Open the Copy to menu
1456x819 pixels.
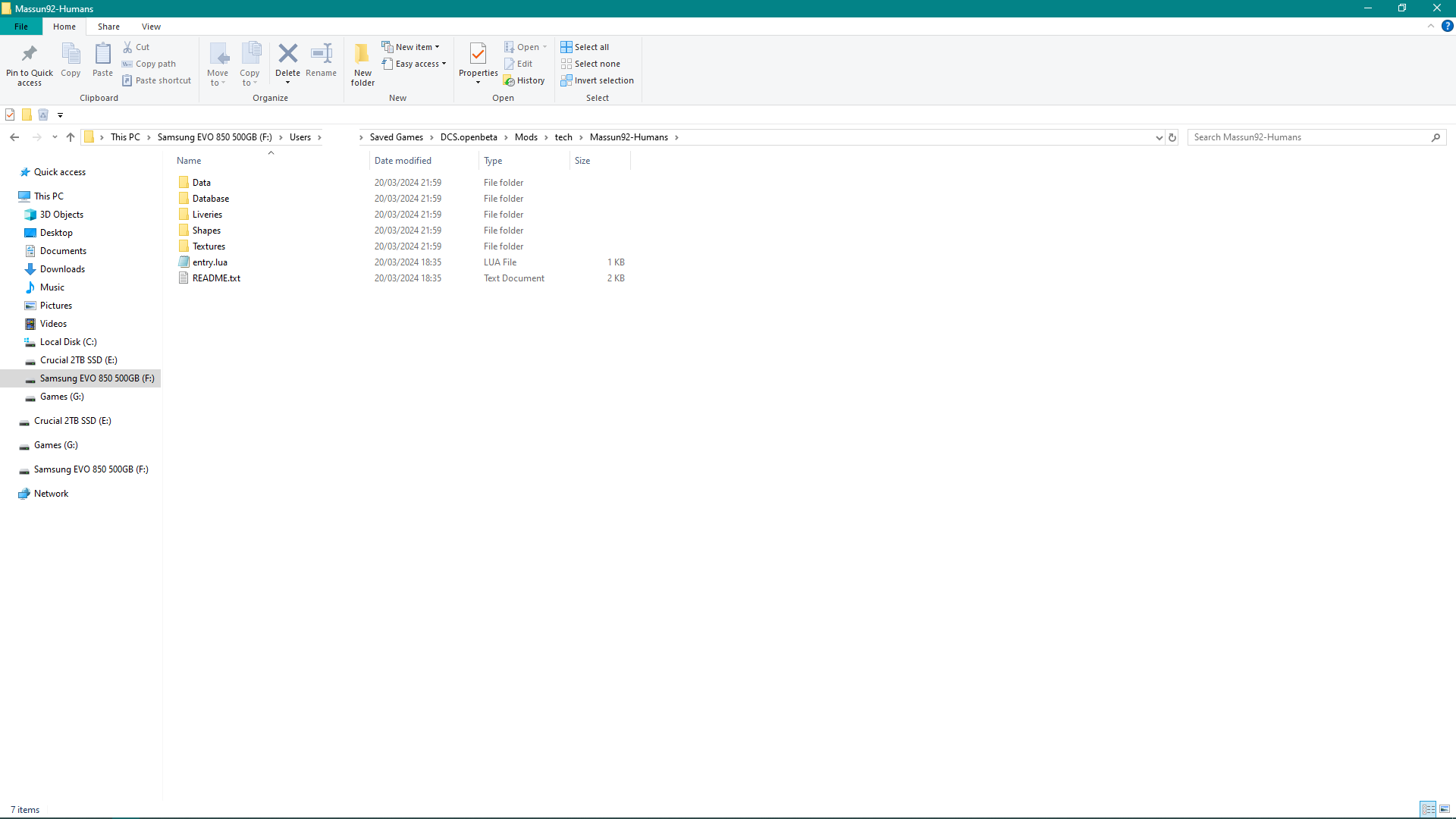tap(250, 64)
